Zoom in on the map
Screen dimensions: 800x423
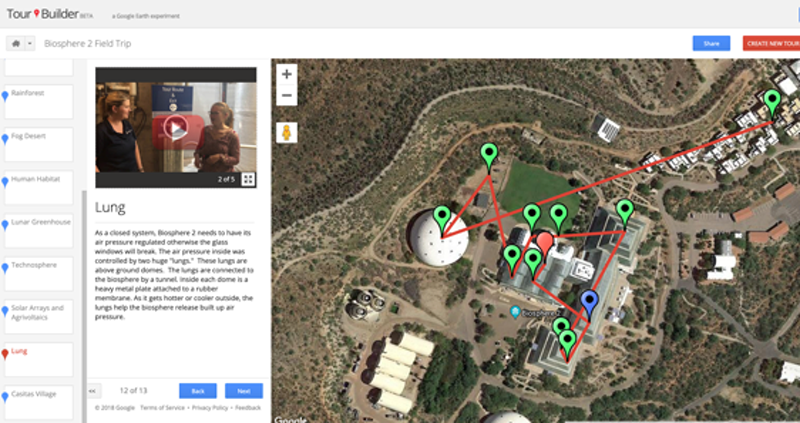click(x=287, y=74)
